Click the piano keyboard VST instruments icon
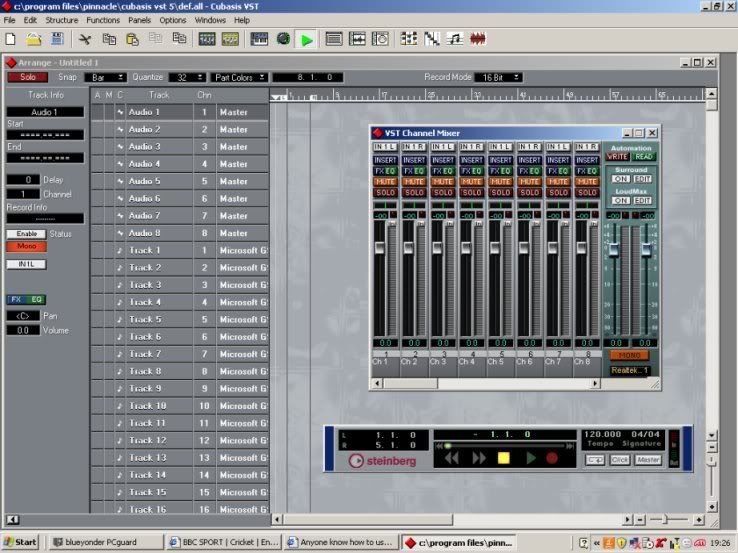The width and height of the screenshot is (738, 553). [x=259, y=39]
